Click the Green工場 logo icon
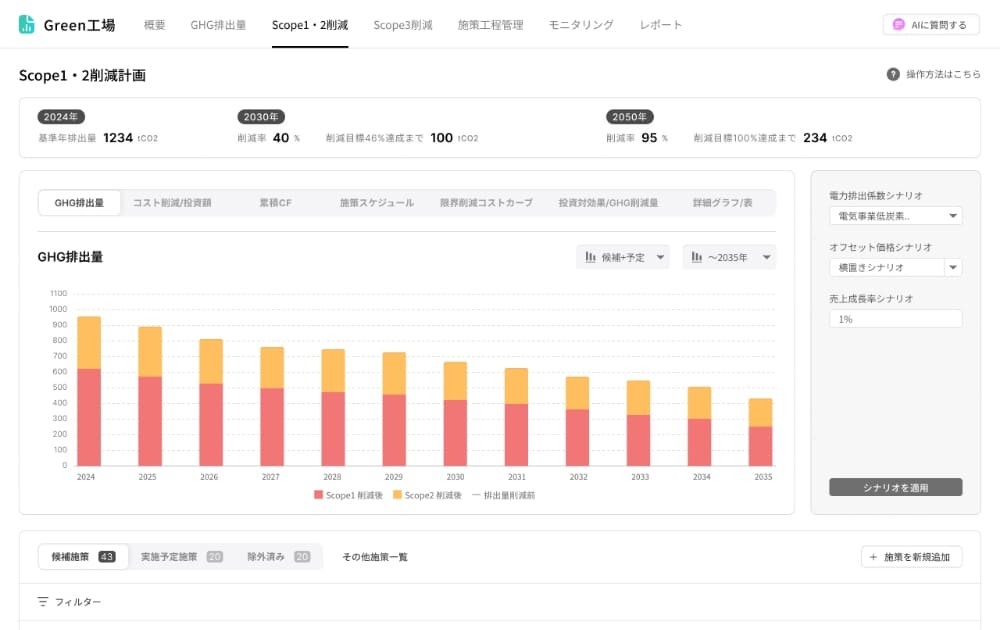Viewport: 1000px width, 630px height. (x=27, y=25)
